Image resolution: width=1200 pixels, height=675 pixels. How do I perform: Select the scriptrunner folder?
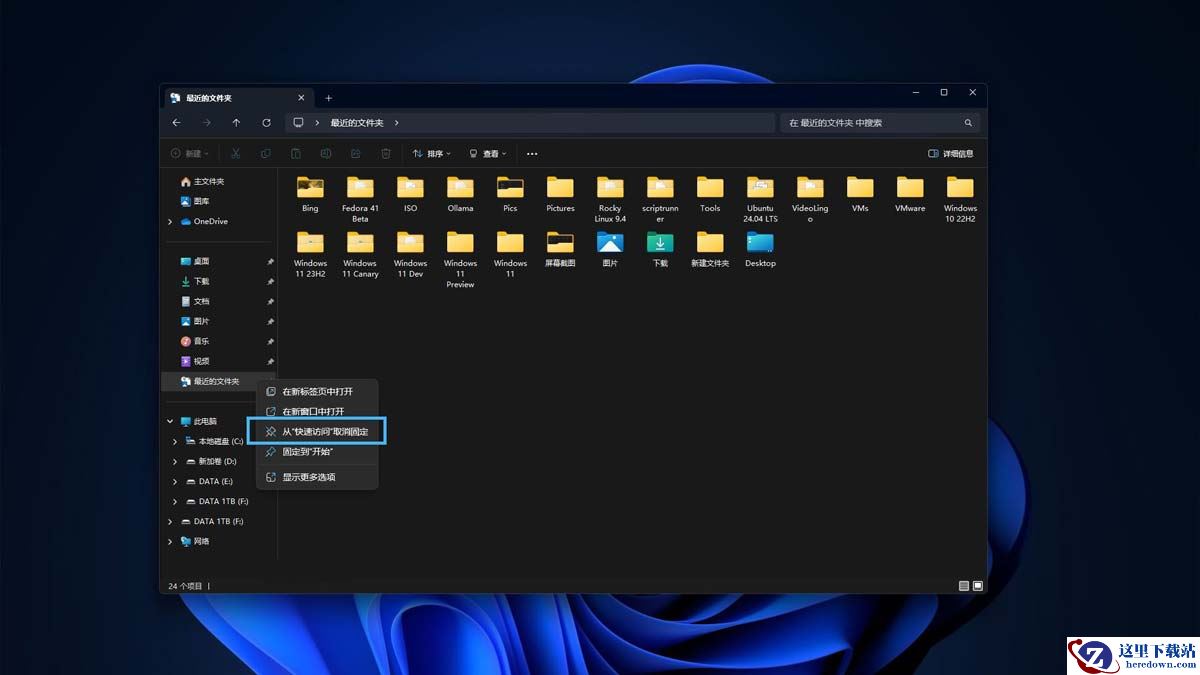coord(660,199)
